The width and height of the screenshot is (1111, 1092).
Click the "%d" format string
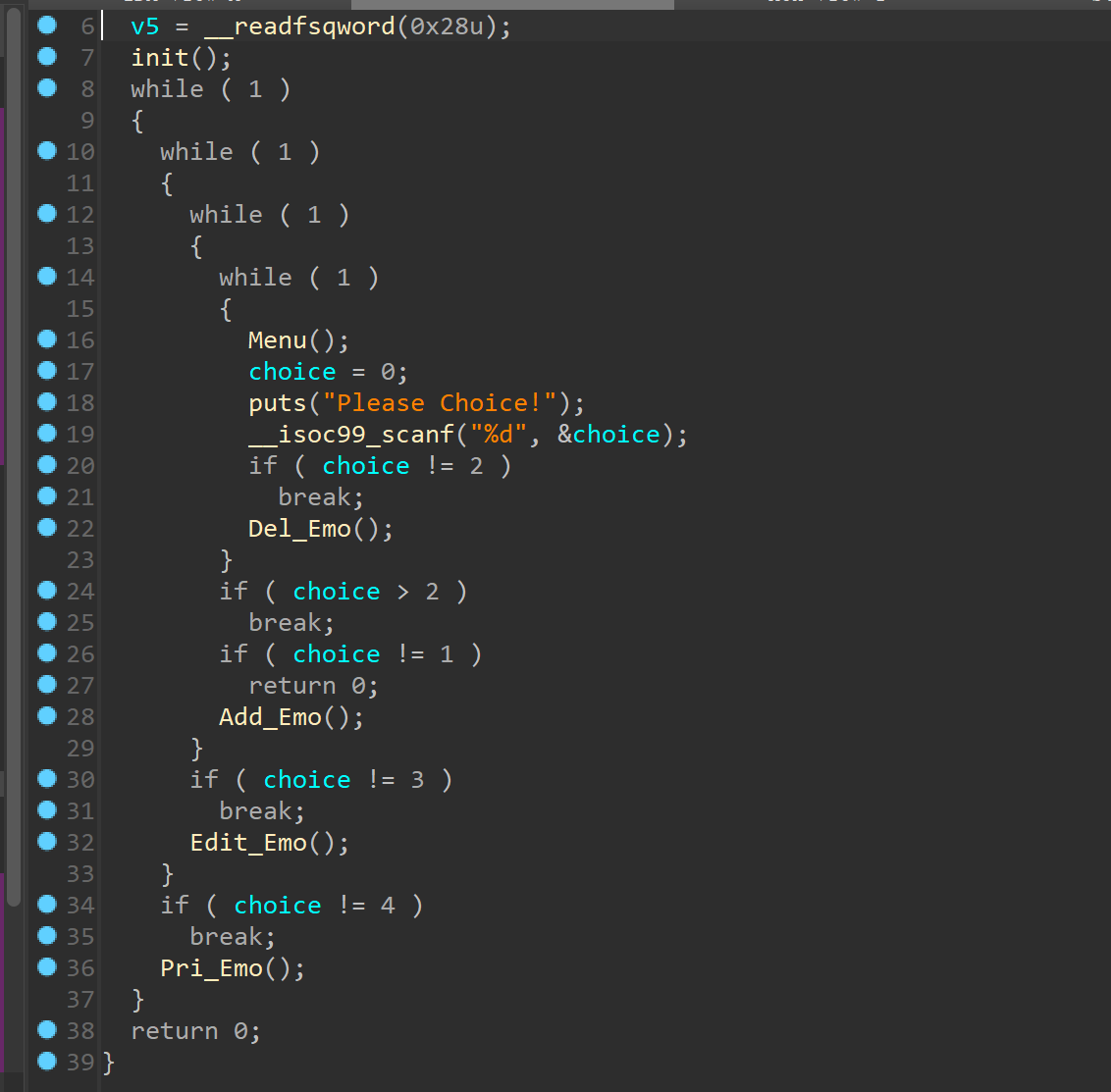point(499,434)
